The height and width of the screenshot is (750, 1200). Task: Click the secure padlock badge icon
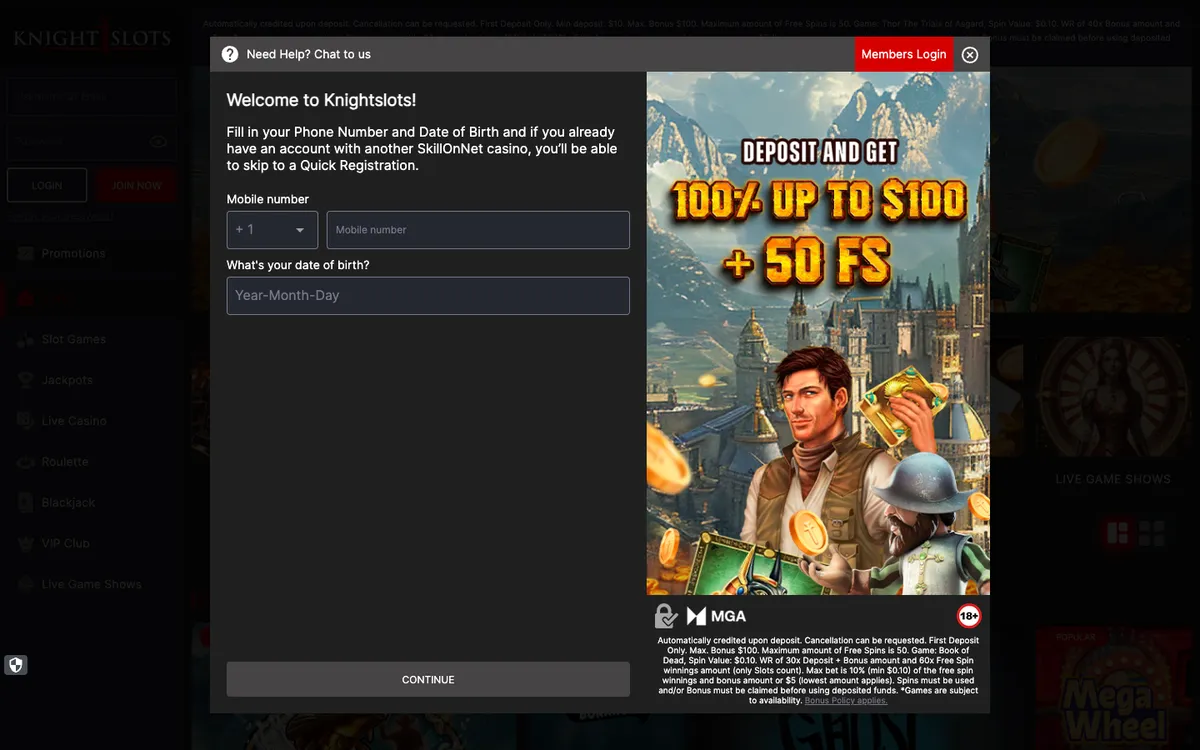point(666,616)
